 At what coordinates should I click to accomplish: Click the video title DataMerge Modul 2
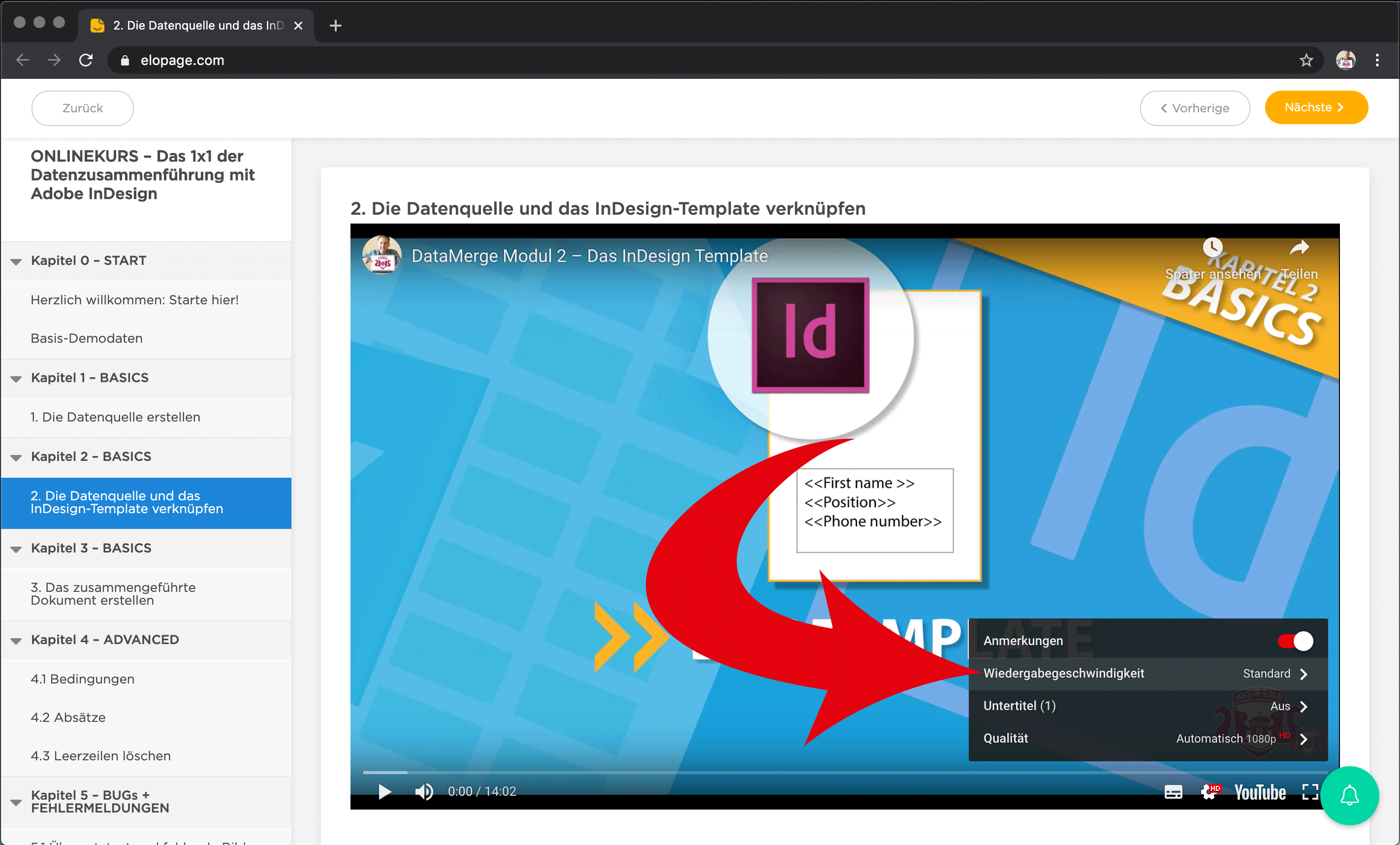[x=589, y=256]
